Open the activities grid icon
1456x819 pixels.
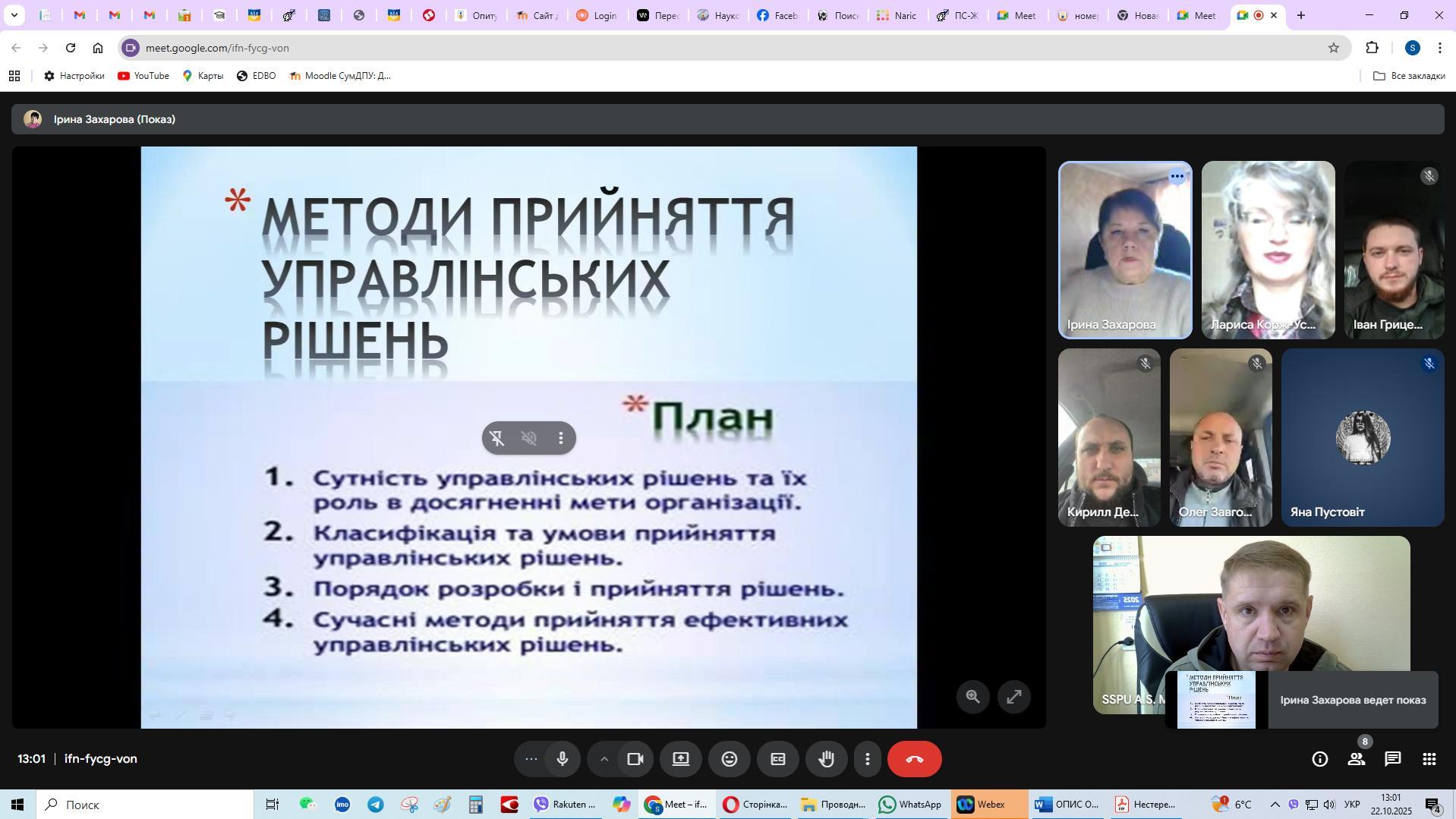pyautogui.click(x=1429, y=759)
